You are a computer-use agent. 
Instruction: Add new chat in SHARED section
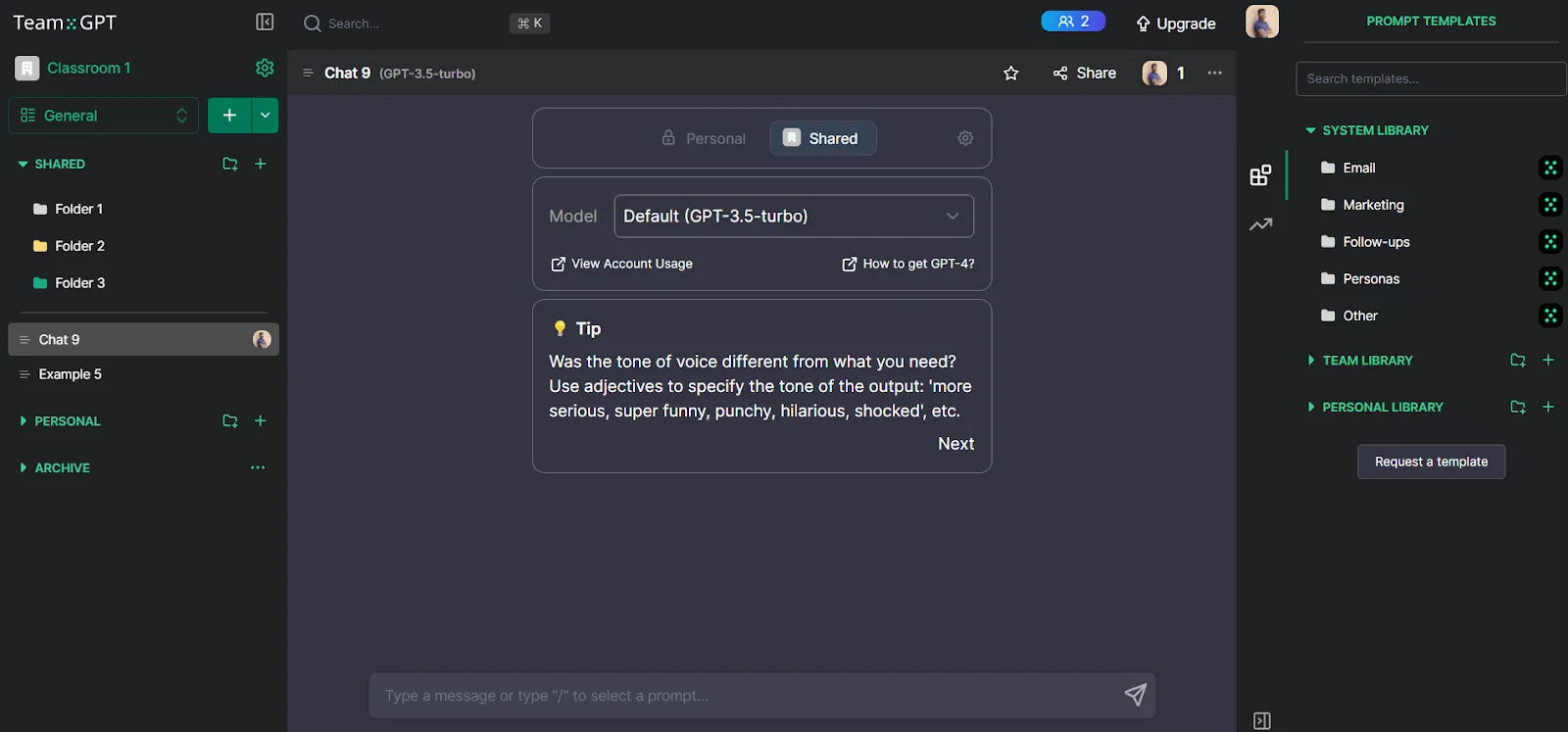(261, 164)
